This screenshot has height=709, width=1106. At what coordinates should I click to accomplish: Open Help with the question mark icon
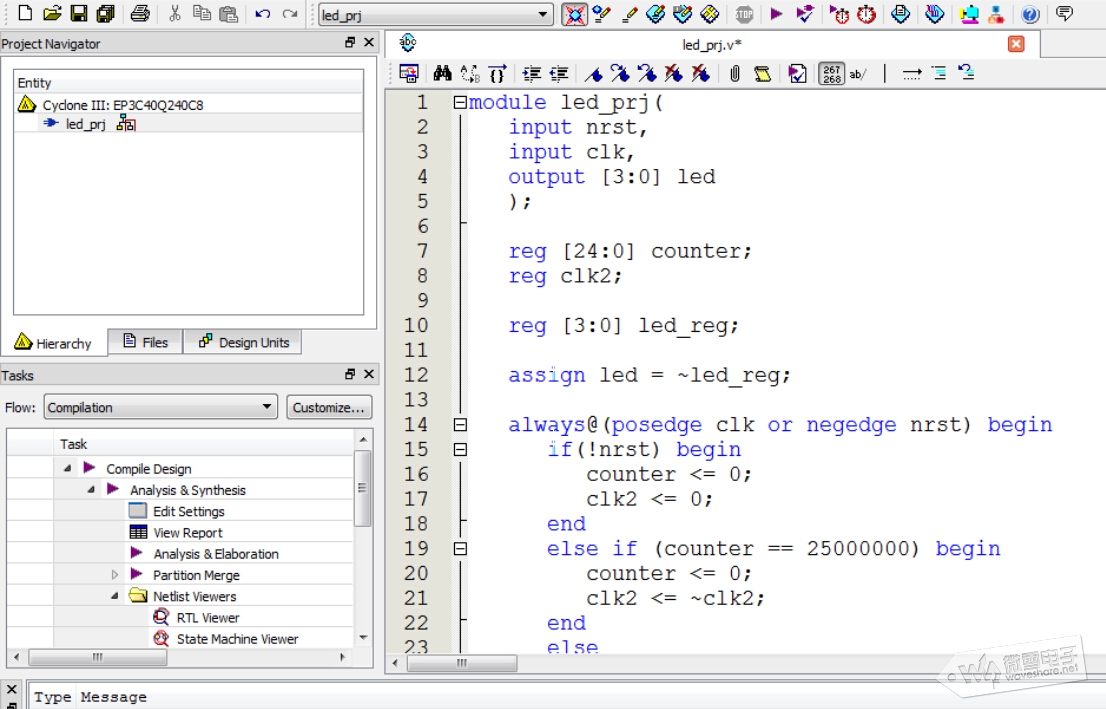pos(1030,13)
